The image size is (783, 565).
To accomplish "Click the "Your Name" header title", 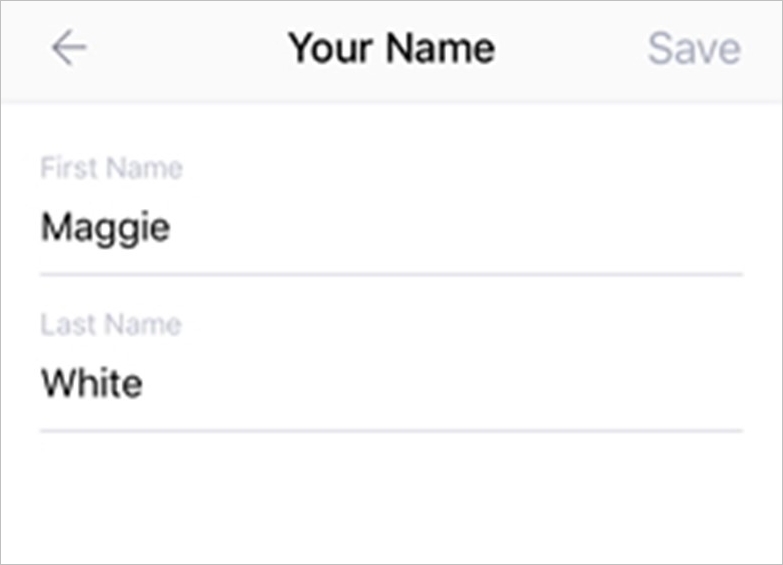I will (391, 48).
